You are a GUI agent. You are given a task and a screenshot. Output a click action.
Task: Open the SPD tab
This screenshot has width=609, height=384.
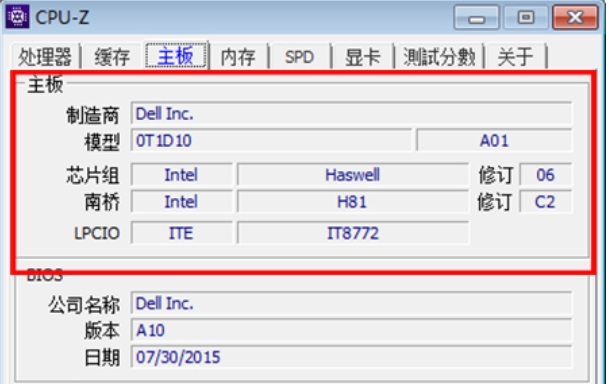(x=299, y=57)
